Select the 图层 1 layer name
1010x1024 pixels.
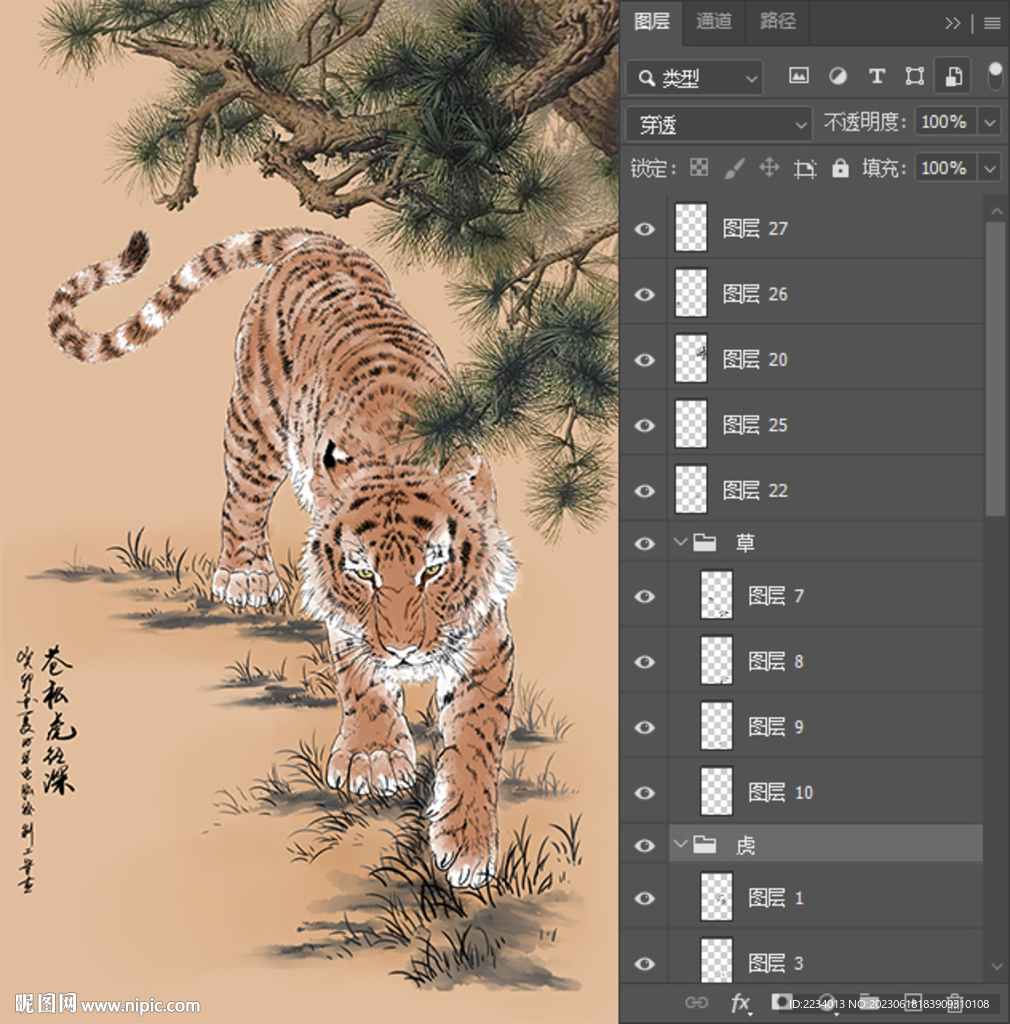click(x=776, y=898)
